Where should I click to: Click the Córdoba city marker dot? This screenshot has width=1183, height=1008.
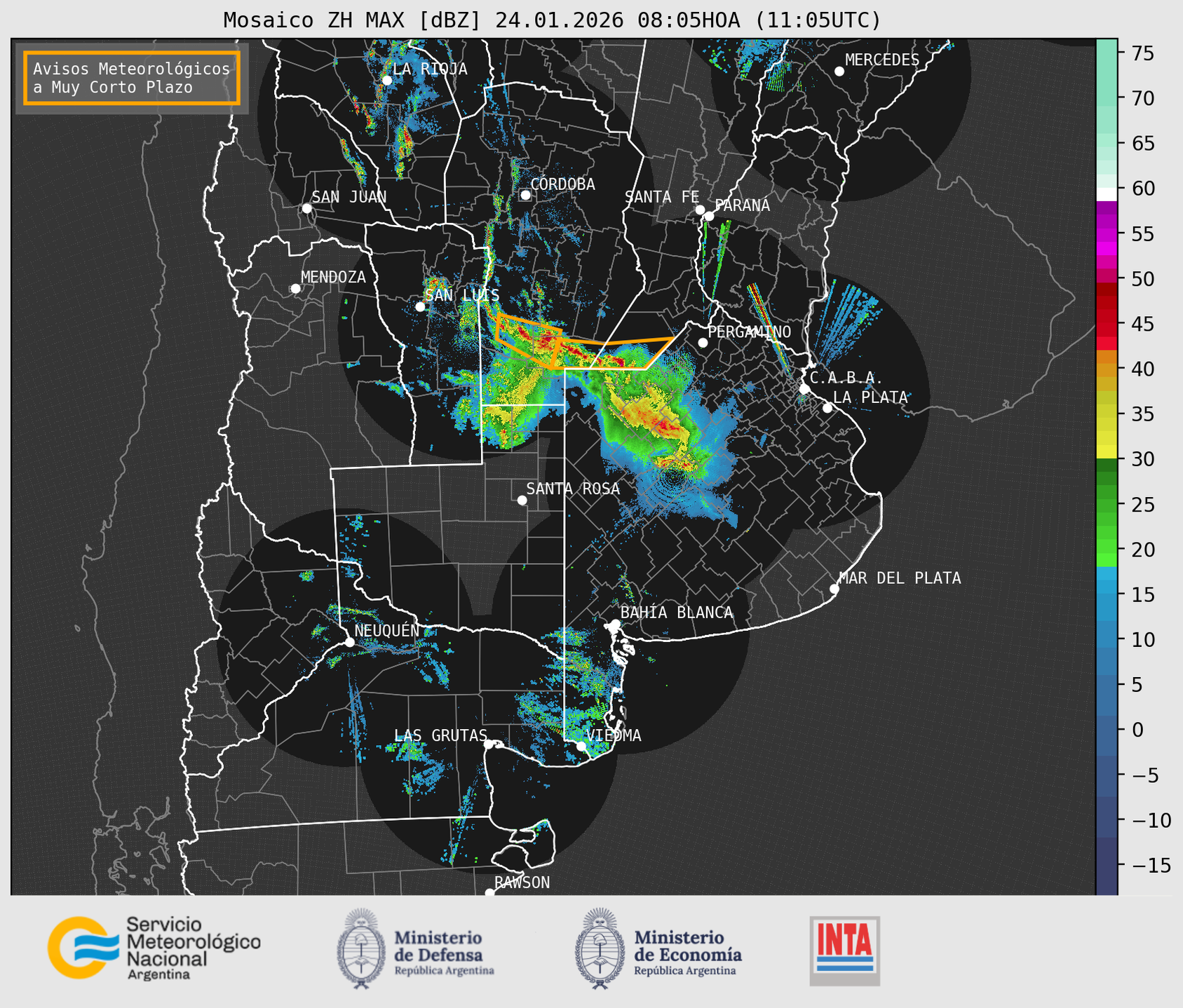click(525, 195)
